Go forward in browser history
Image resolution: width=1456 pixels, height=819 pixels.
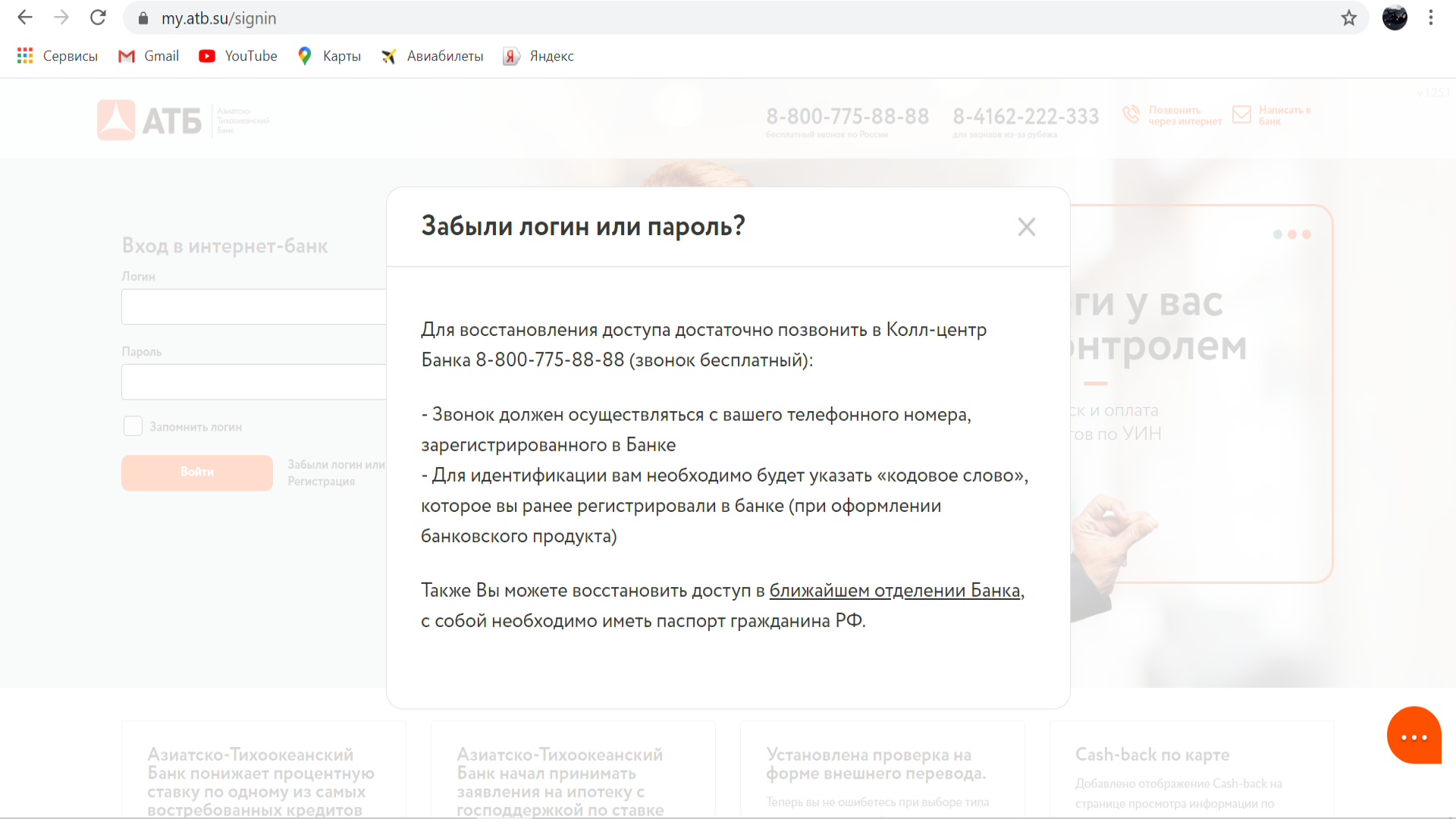point(61,17)
